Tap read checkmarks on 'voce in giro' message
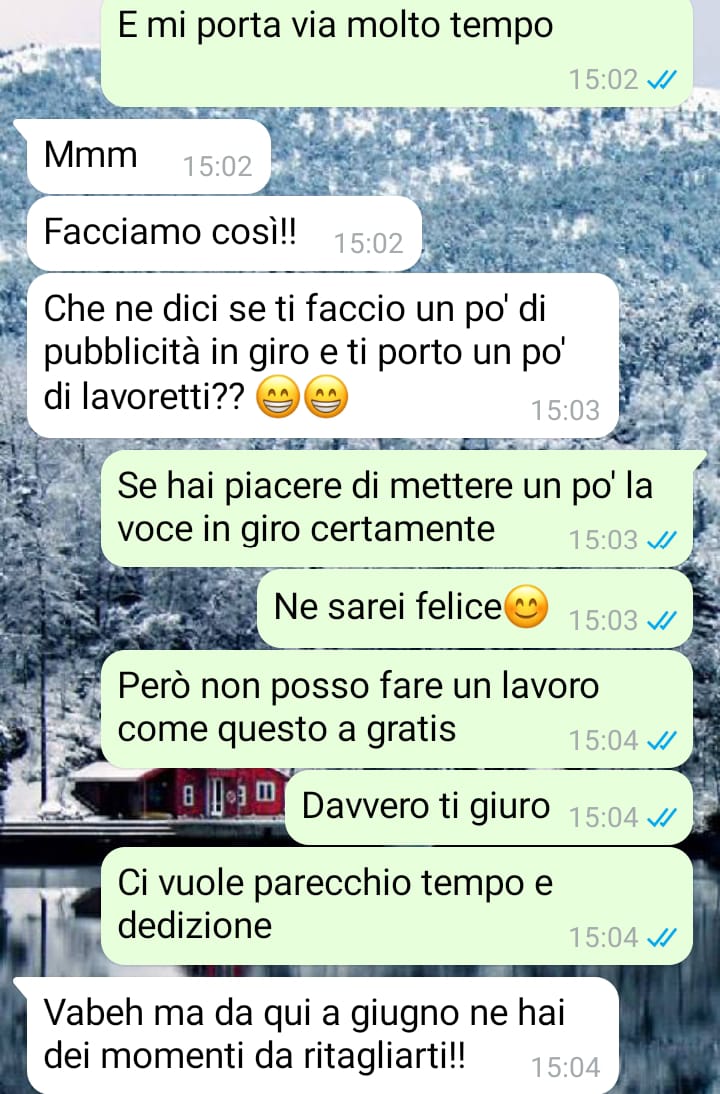 (x=661, y=540)
